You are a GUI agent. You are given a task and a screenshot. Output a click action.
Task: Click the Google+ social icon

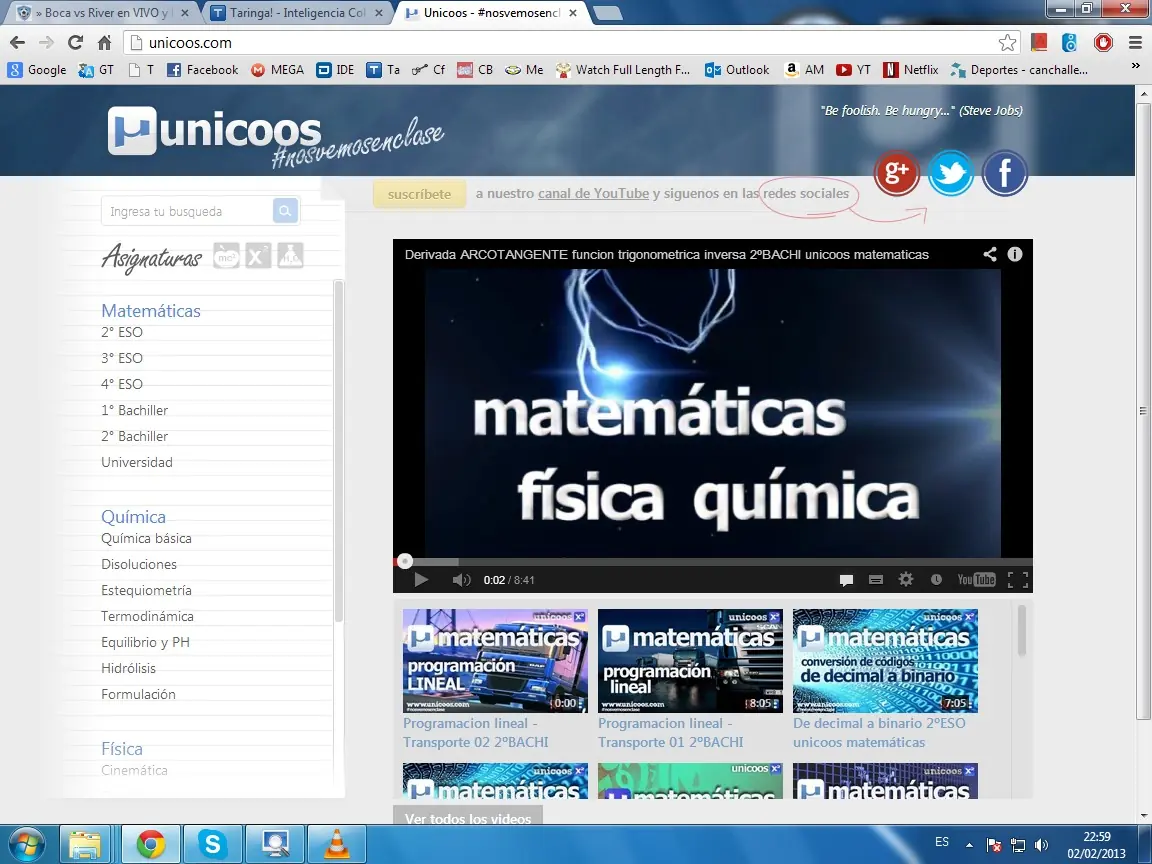[896, 173]
